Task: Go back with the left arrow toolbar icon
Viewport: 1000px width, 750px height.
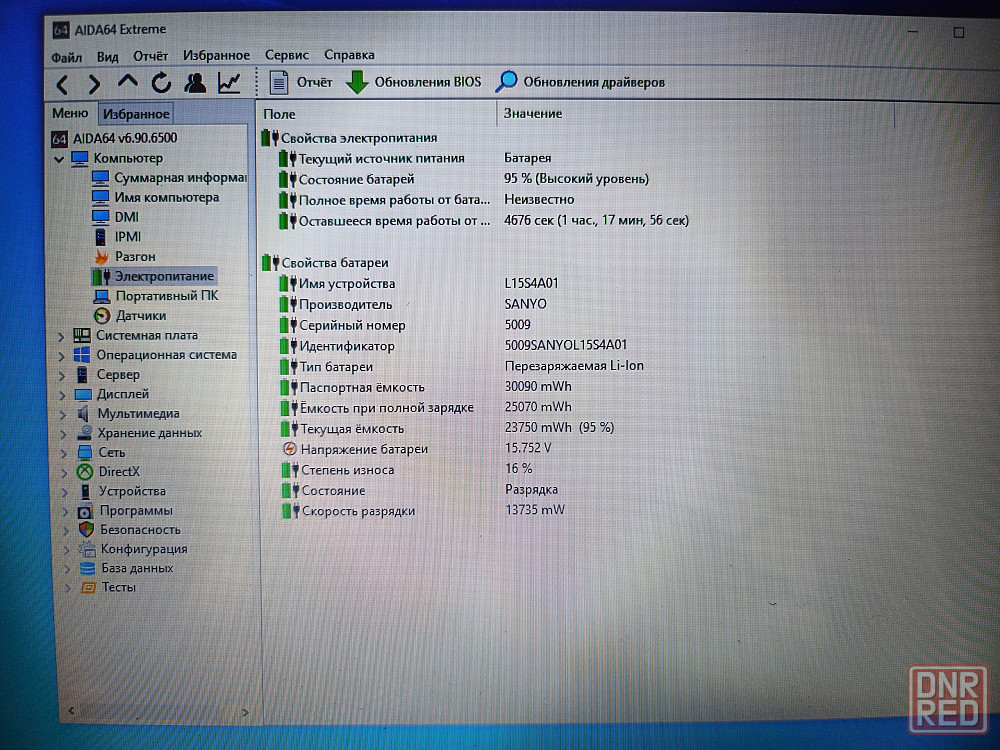Action: coord(62,84)
